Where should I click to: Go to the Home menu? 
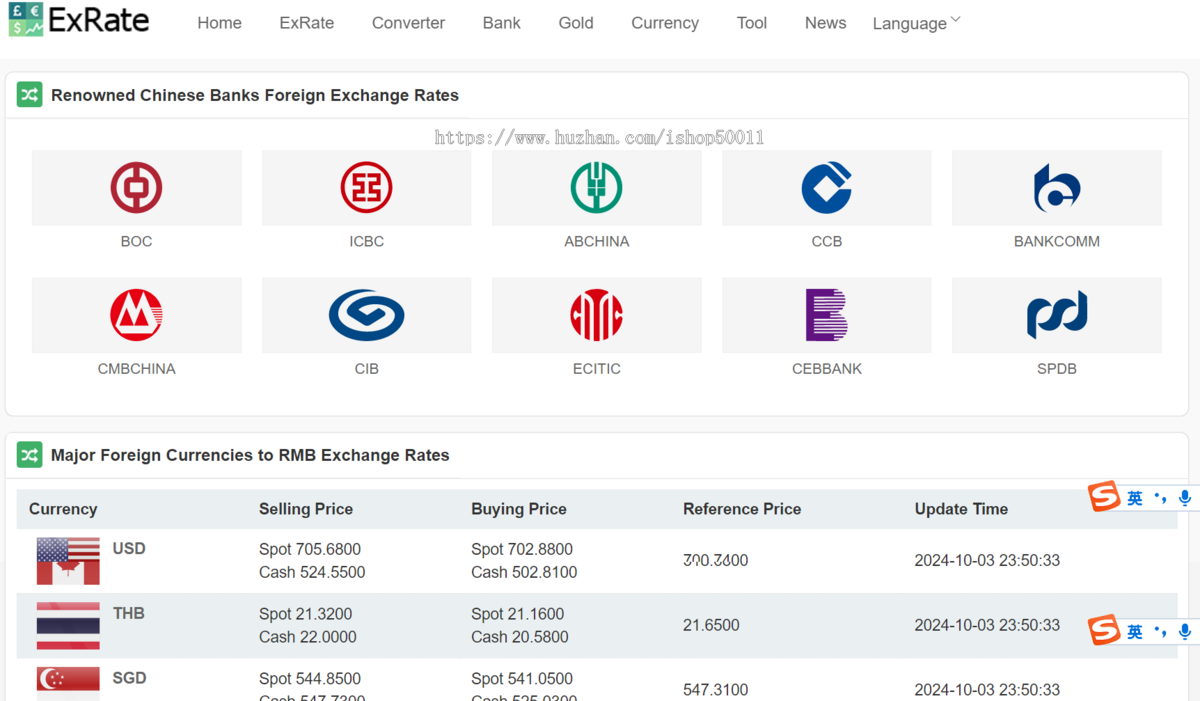coord(219,23)
